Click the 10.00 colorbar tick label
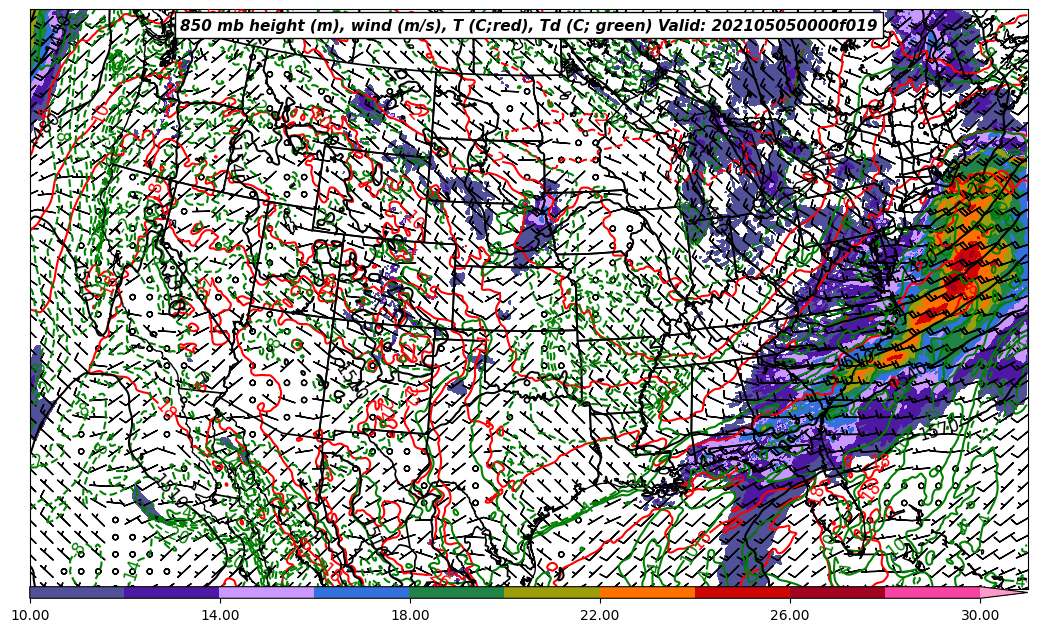This screenshot has height=632, width=1037. tap(30, 615)
